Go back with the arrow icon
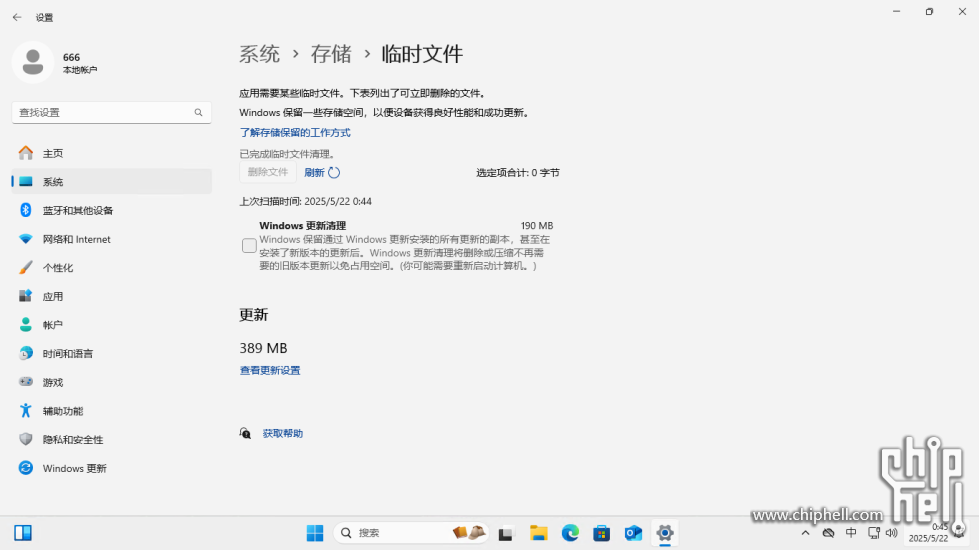979x550 pixels. coord(17,17)
